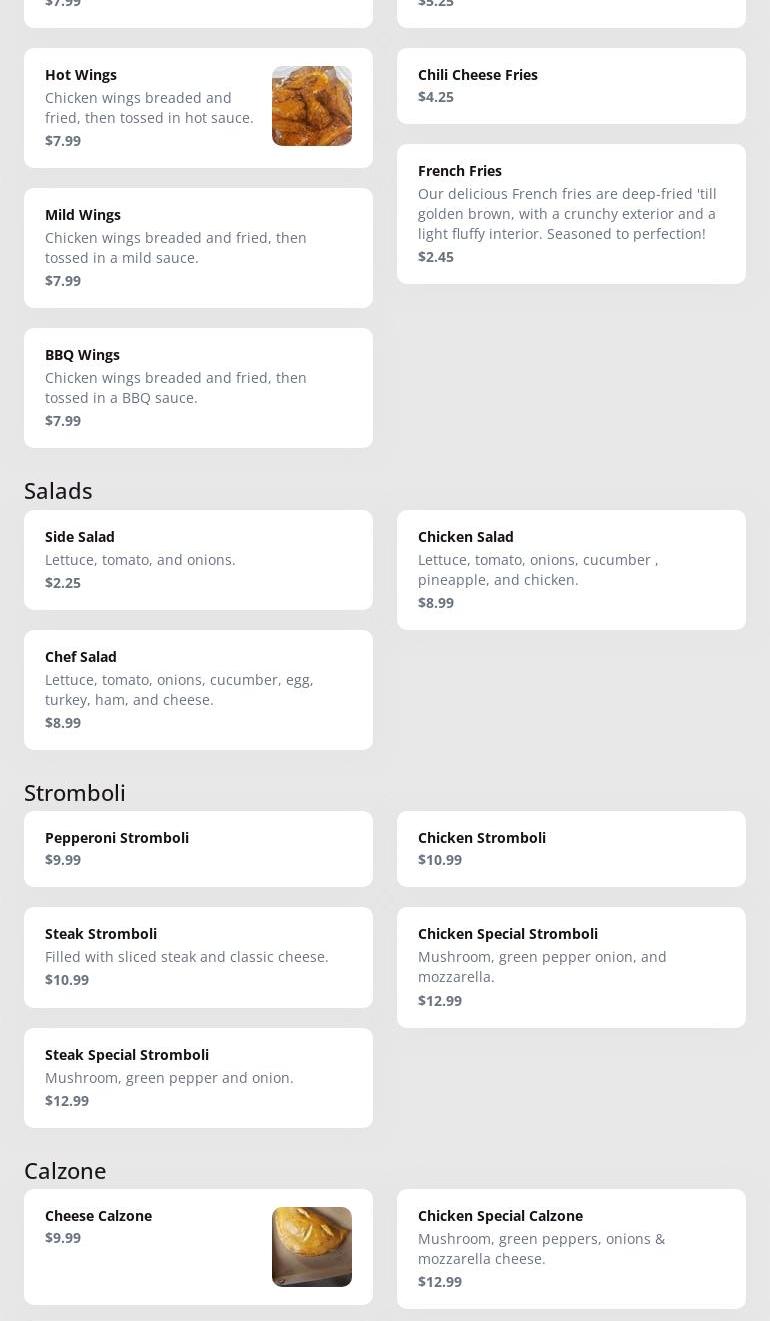
Task: Choose BBQ Wings from the menu
Action: [198, 387]
